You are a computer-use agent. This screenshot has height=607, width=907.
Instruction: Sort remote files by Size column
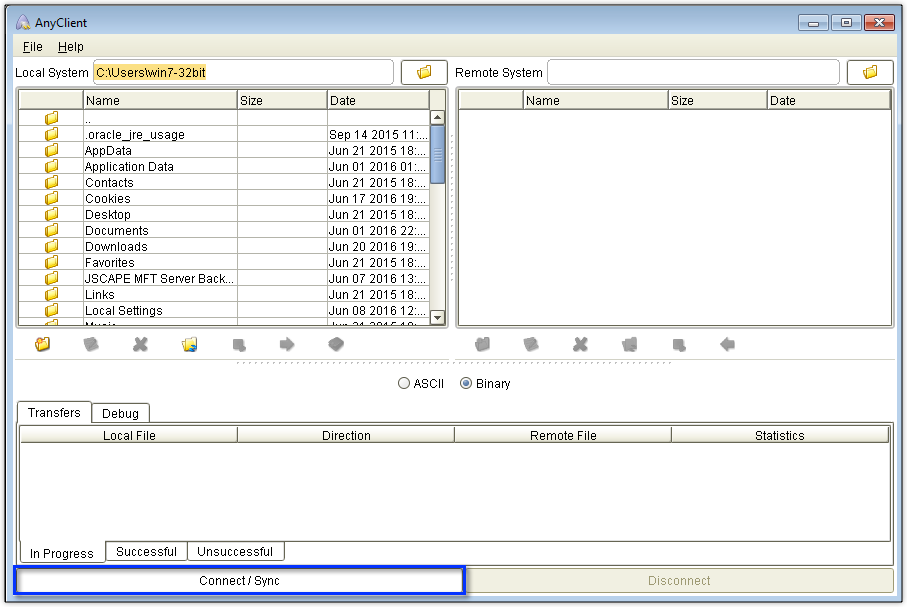click(718, 100)
